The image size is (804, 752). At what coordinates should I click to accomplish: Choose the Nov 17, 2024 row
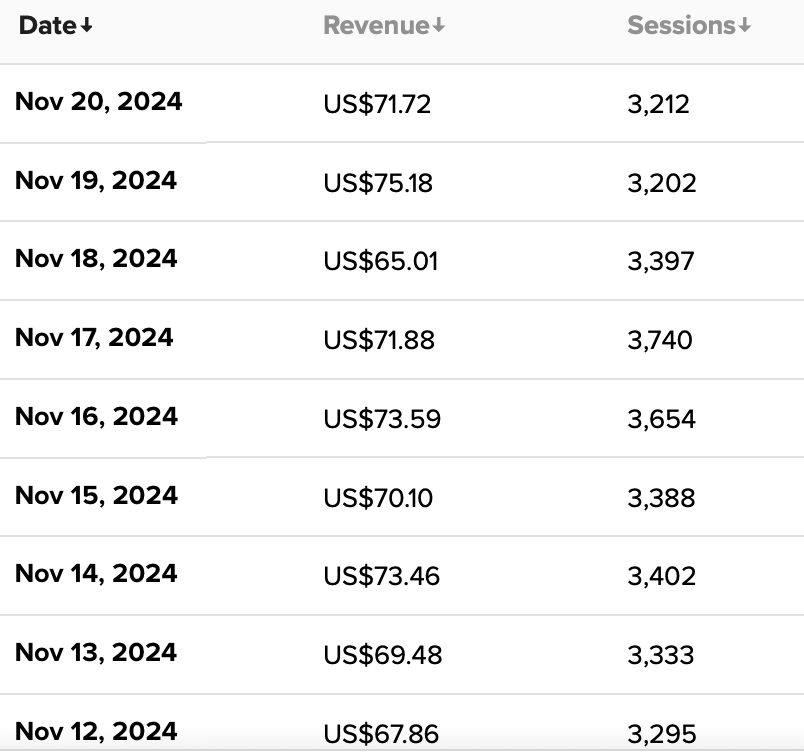click(x=402, y=339)
